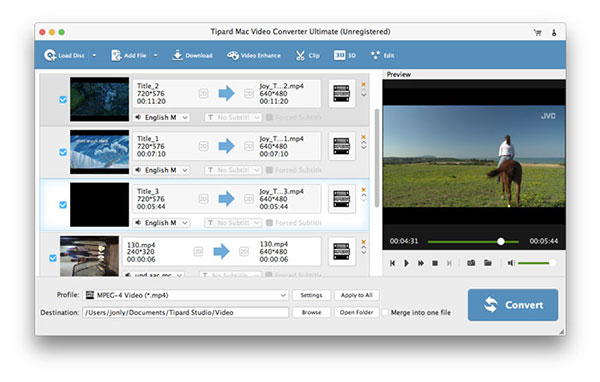
Task: Play the preview video
Action: point(406,263)
